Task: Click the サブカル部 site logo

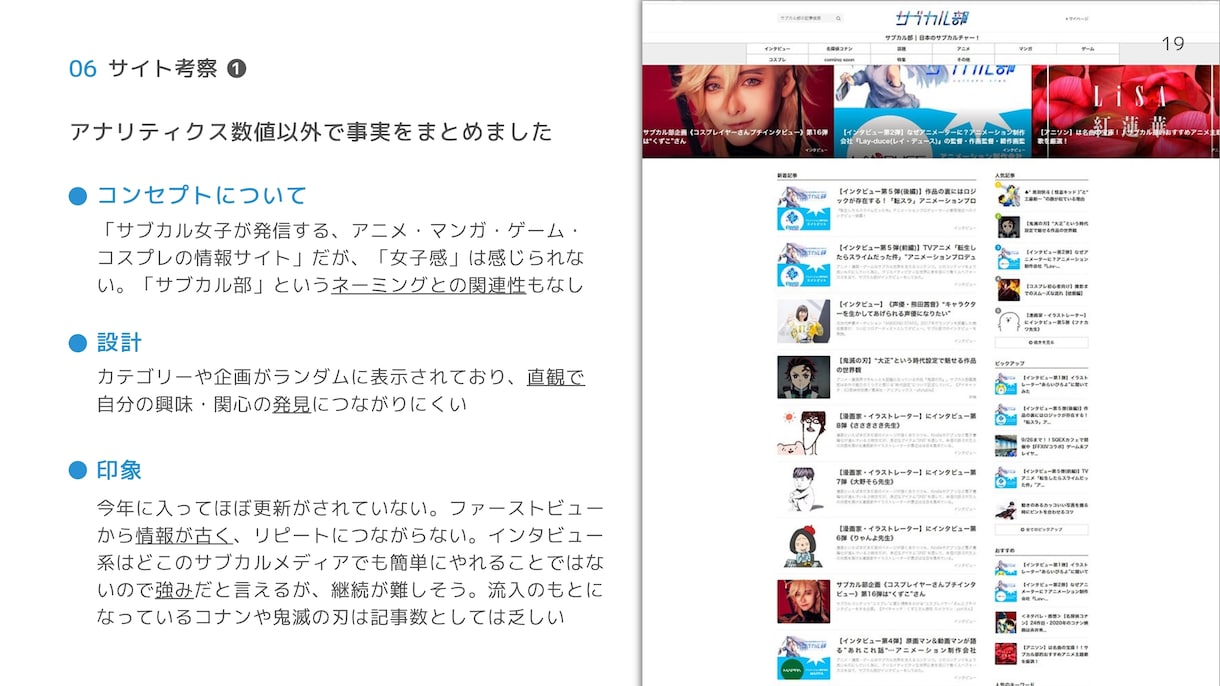Action: pyautogui.click(x=931, y=18)
